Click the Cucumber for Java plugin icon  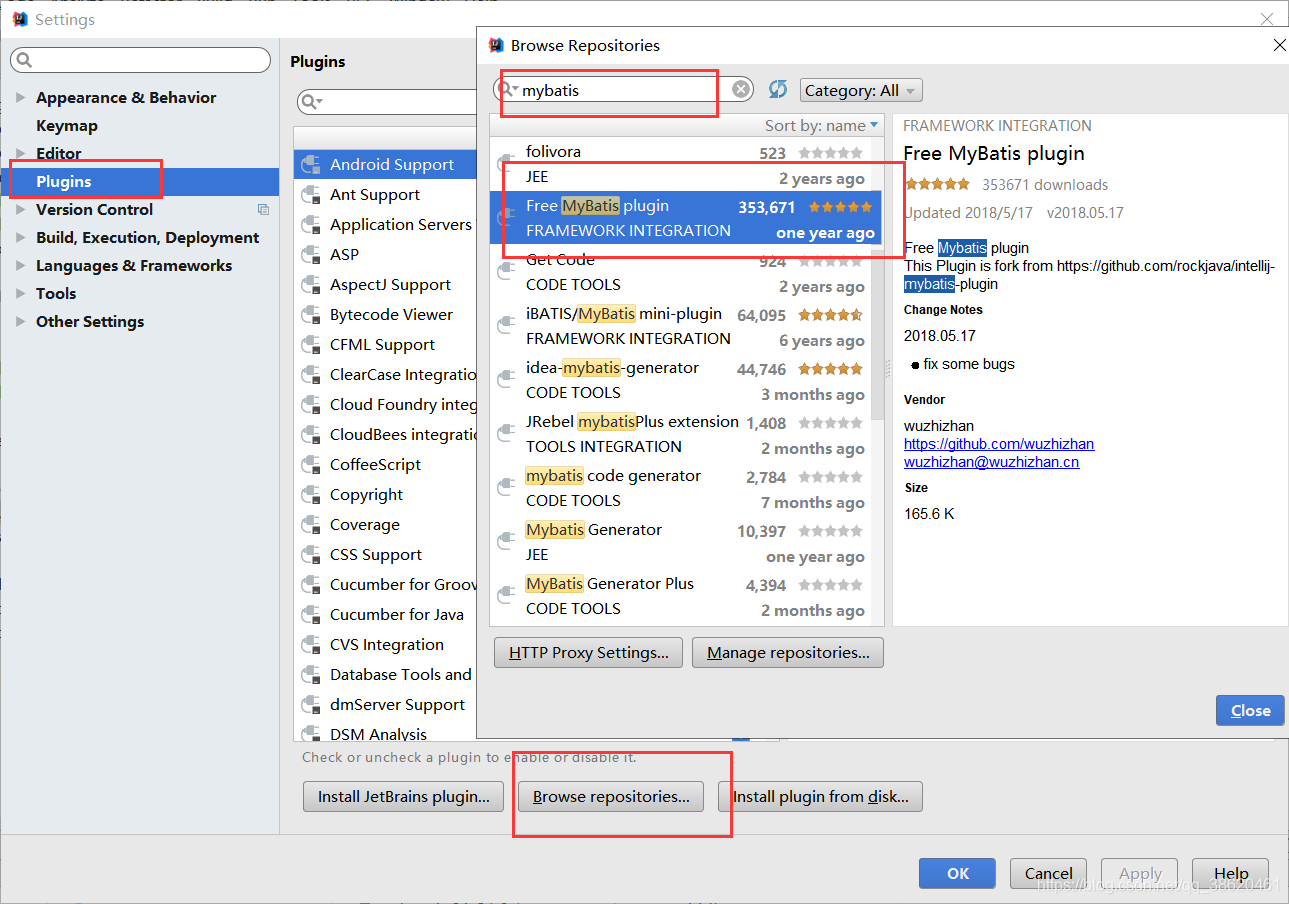pyautogui.click(x=311, y=615)
